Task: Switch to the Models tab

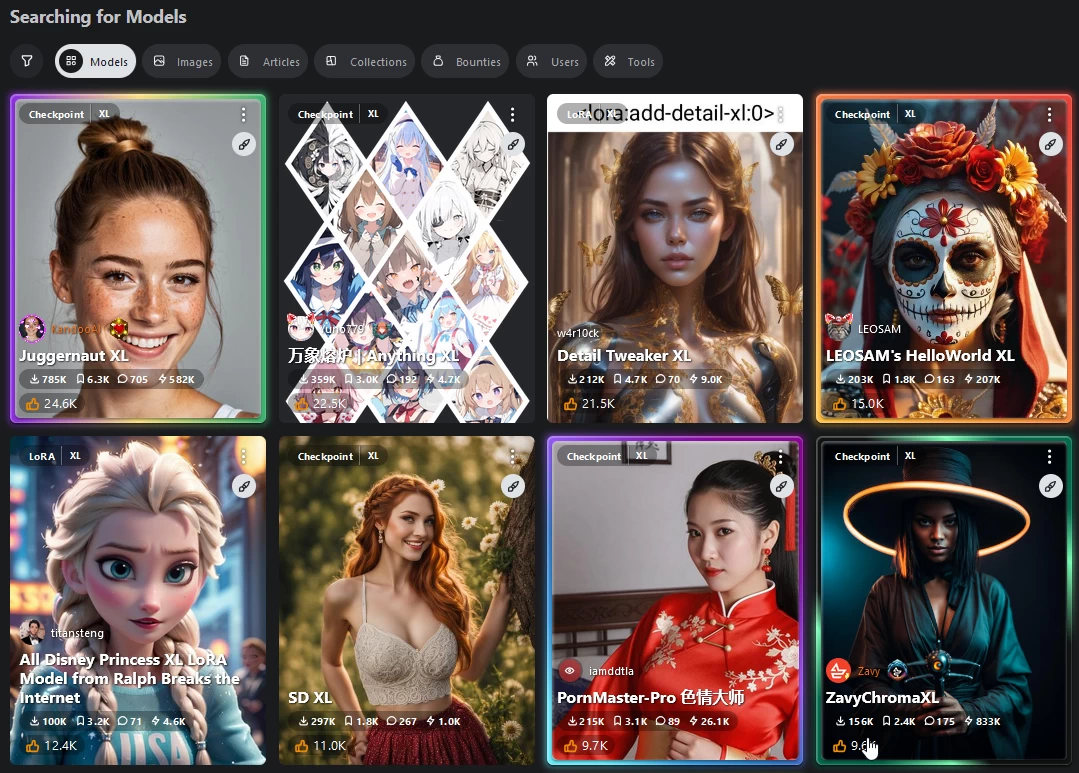Action: coord(96,61)
